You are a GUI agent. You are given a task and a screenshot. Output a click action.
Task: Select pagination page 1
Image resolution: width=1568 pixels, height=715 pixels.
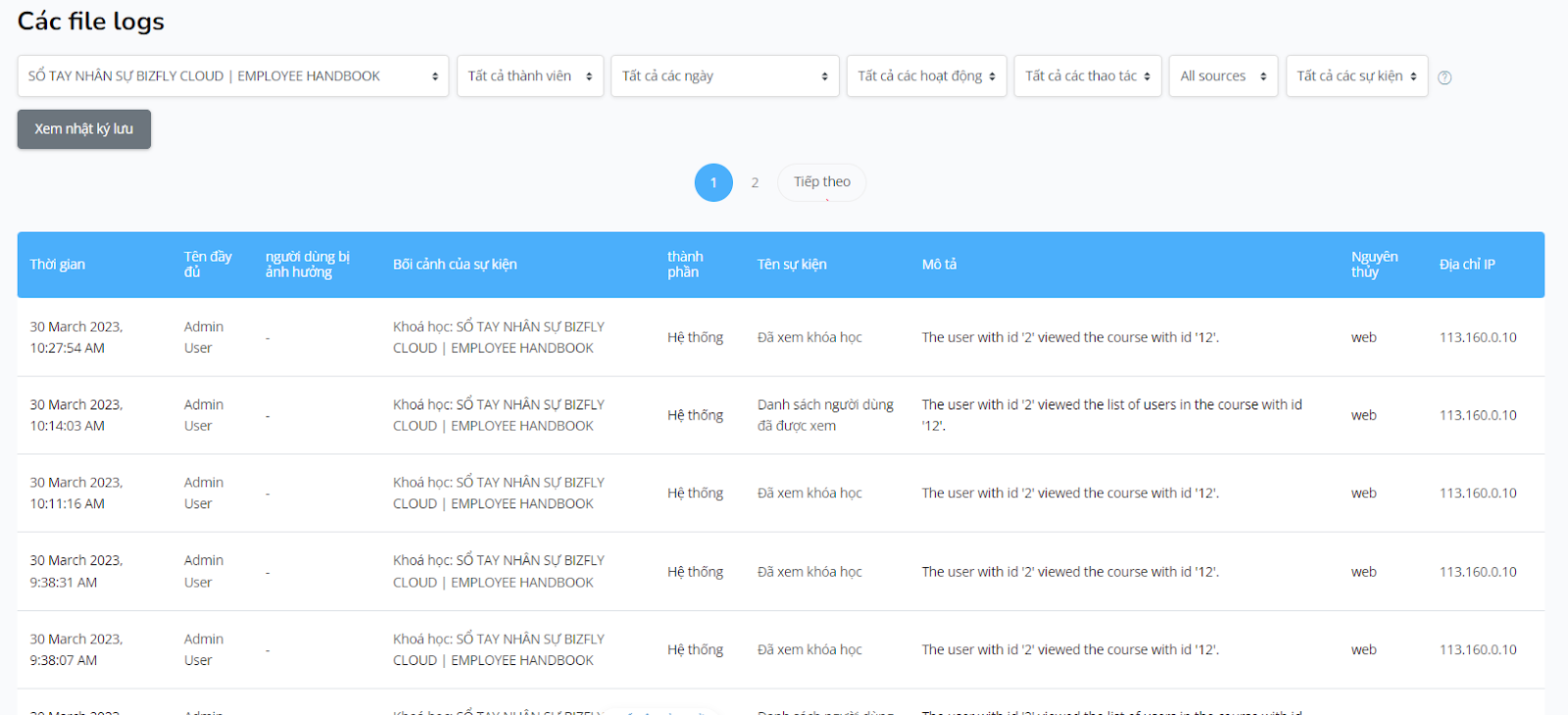pyautogui.click(x=713, y=182)
